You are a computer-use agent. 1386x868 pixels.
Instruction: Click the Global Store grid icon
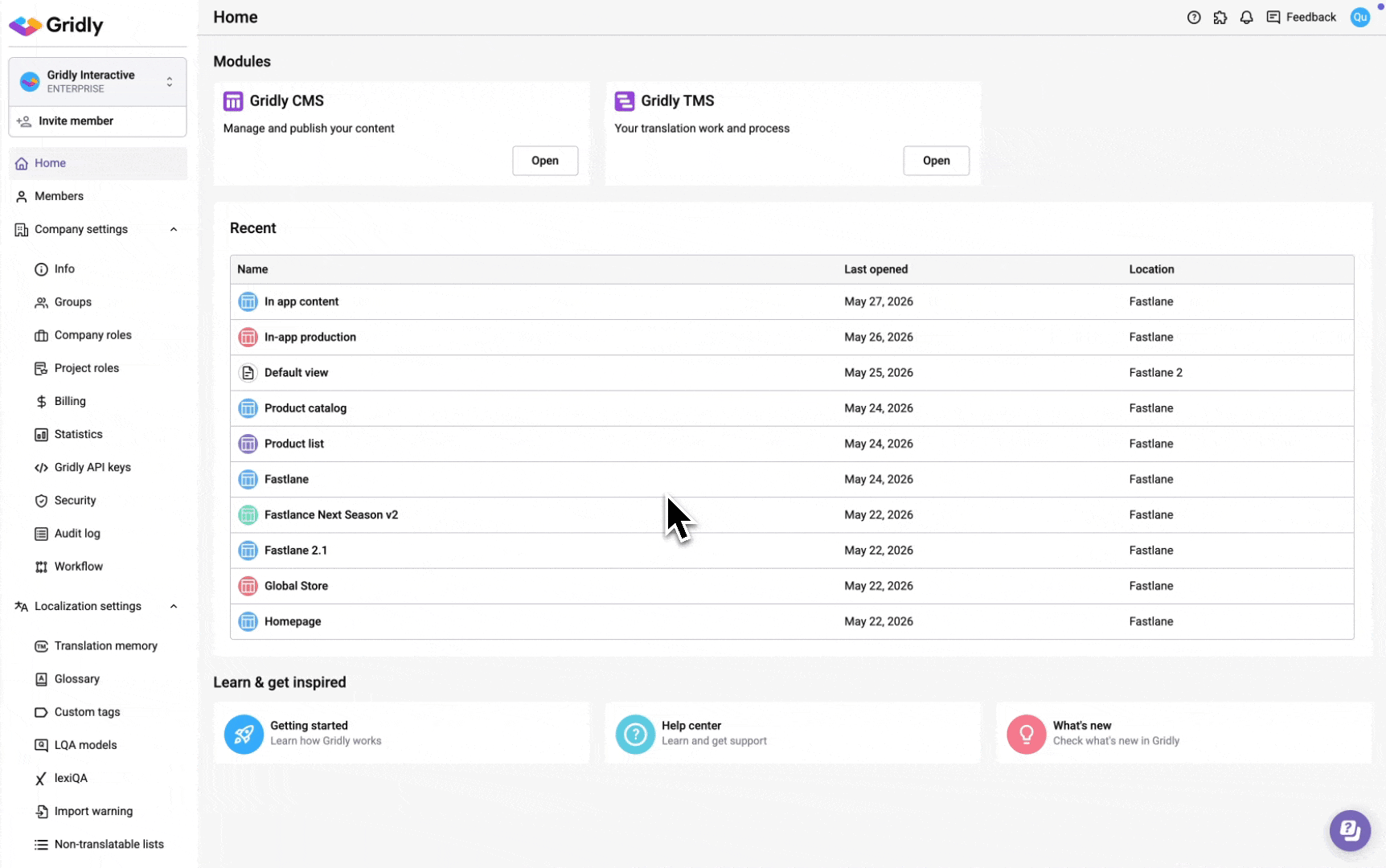coord(248,586)
